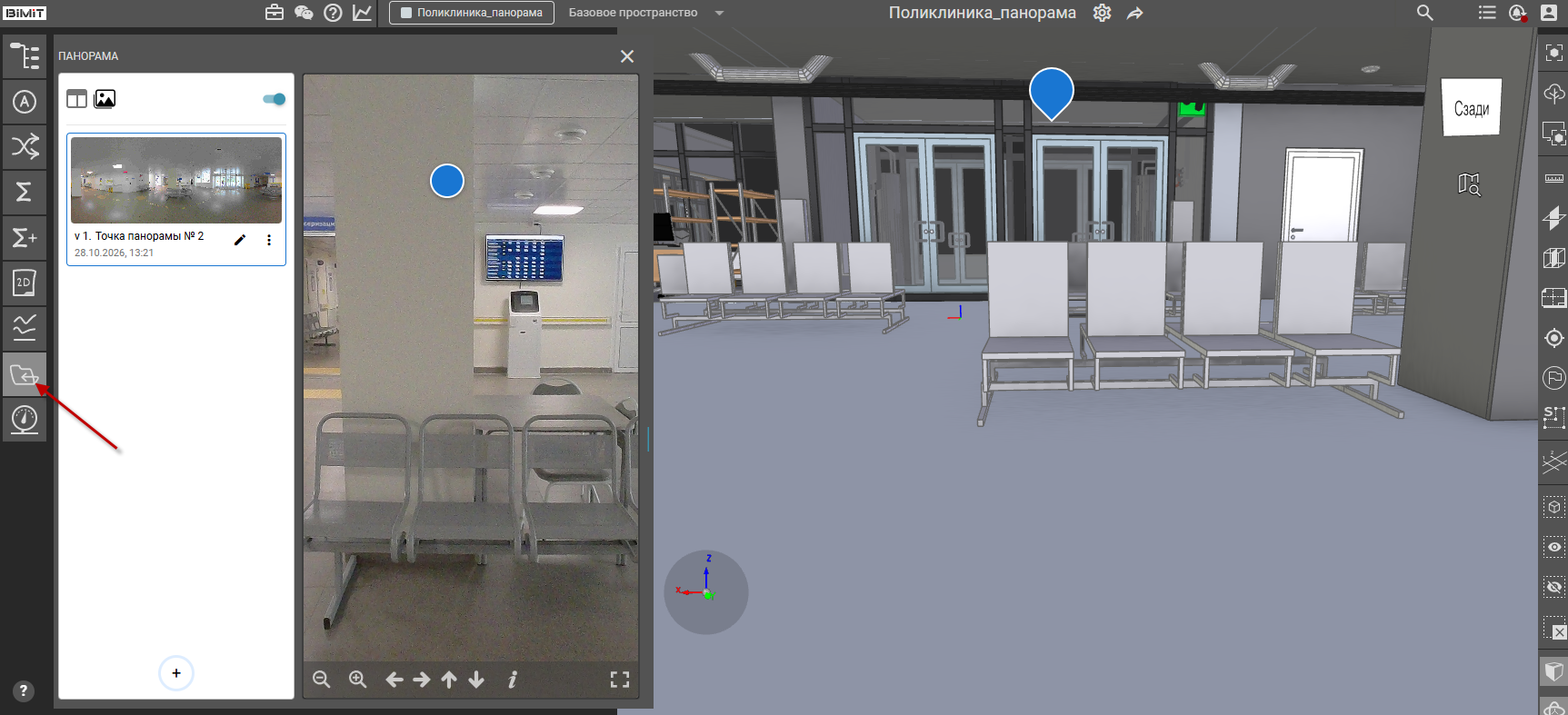Zoom out on the panorama viewer

coord(322,680)
